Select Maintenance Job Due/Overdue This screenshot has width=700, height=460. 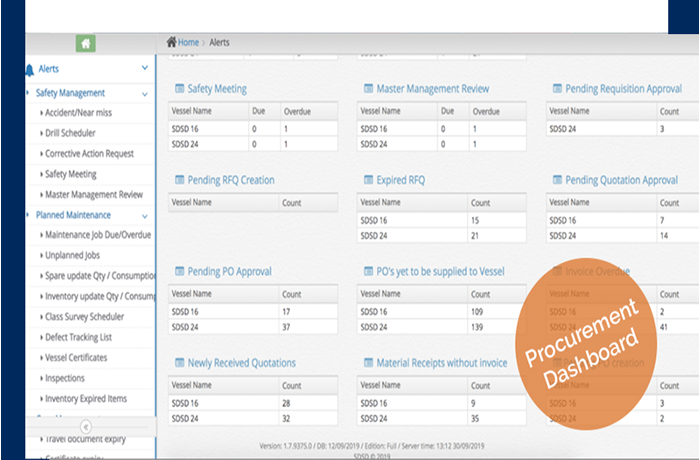point(98,235)
